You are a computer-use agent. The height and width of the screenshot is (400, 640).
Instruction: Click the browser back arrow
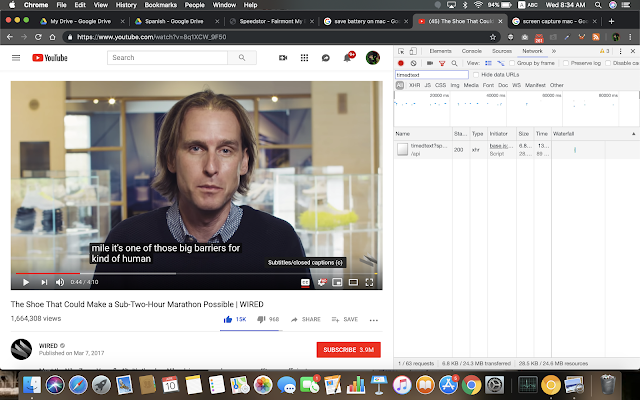click(10, 37)
